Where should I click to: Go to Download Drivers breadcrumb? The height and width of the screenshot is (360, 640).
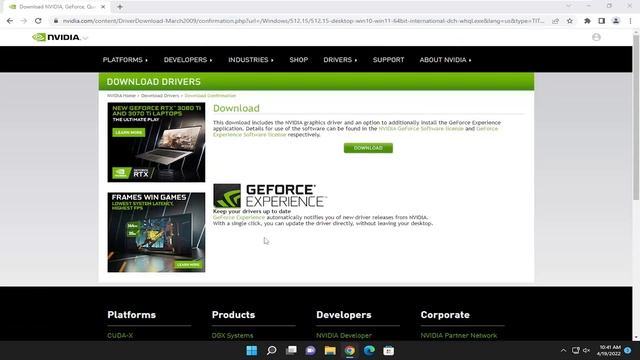point(160,96)
